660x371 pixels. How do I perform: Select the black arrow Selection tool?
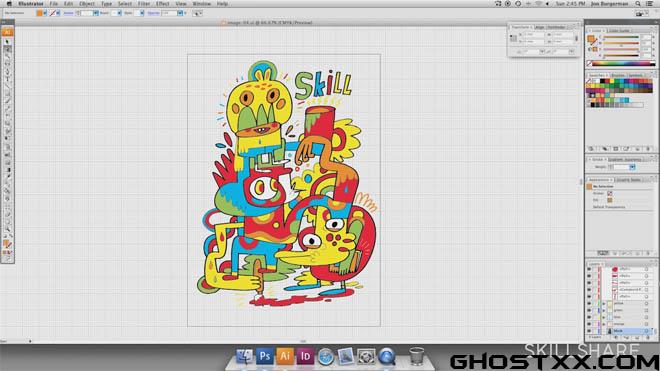click(7, 41)
